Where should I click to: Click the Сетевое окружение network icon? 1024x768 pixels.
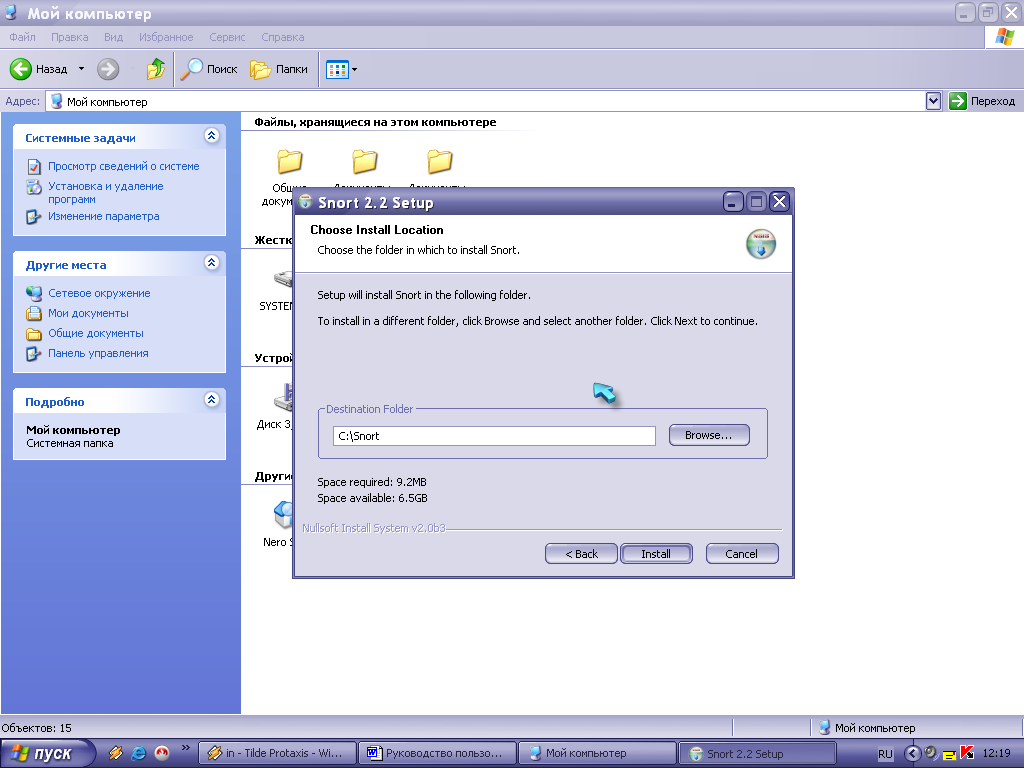(x=34, y=293)
